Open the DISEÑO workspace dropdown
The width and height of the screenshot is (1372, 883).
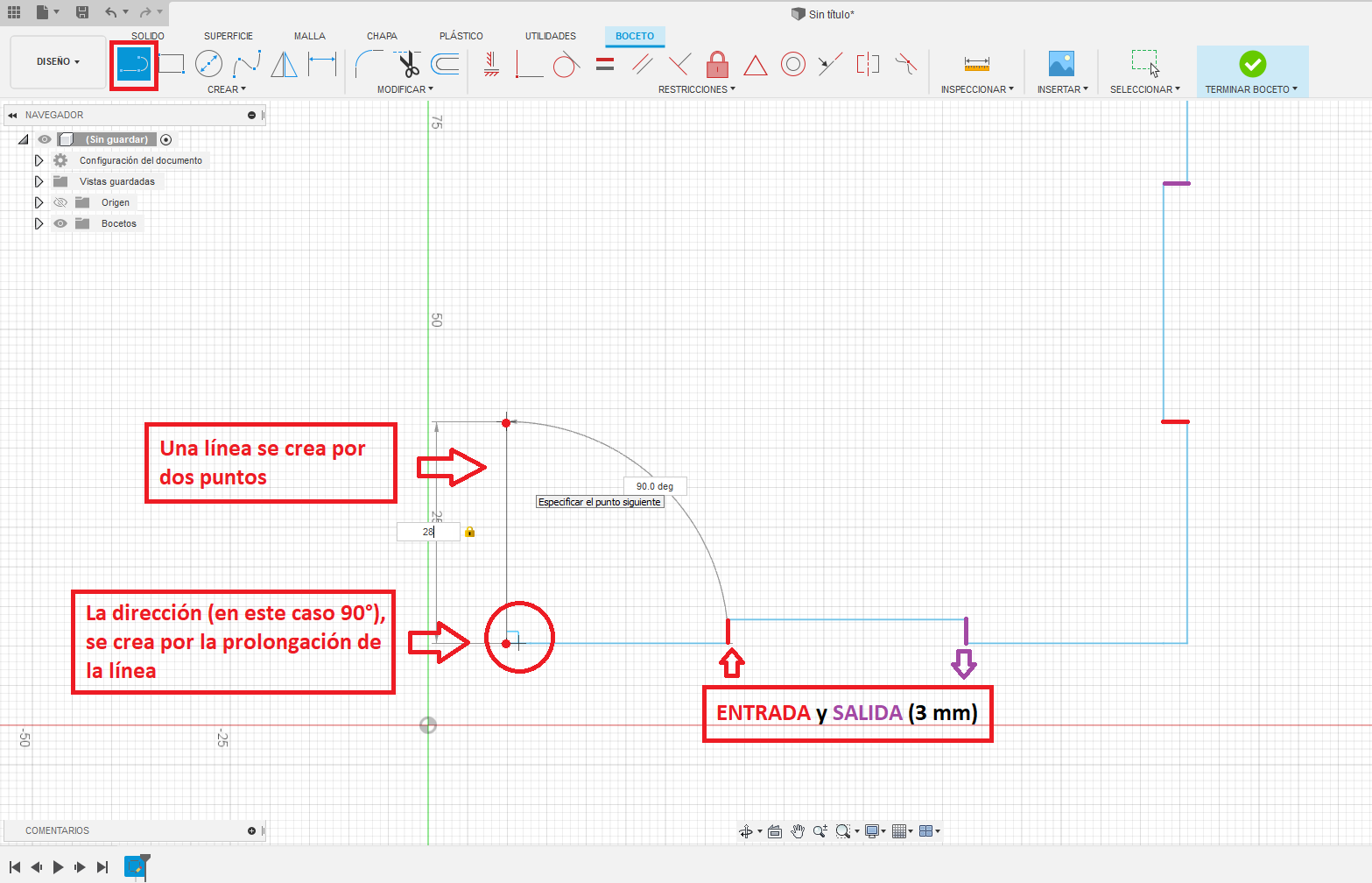coord(58,62)
